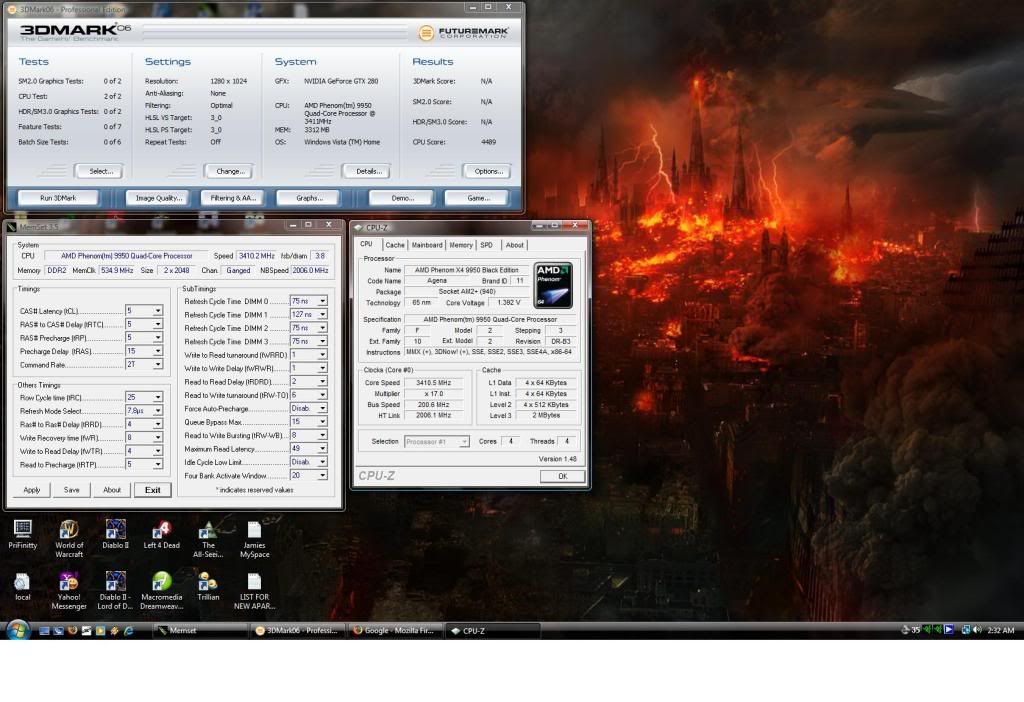The height and width of the screenshot is (702, 1024).
Task: Switch to the Memory tab in CPU-Z
Action: pyautogui.click(x=461, y=245)
